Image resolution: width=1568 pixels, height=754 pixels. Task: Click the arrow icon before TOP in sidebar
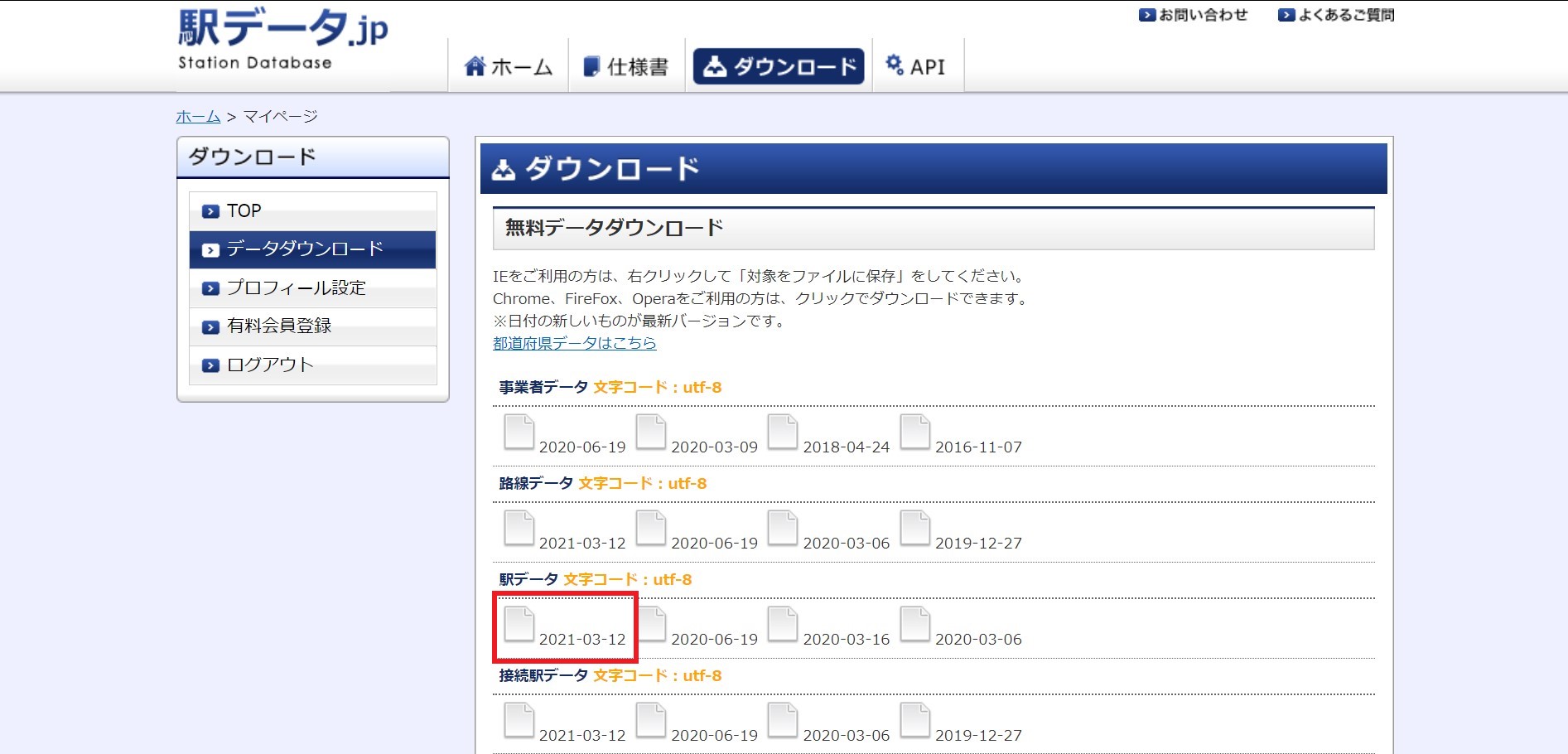tap(210, 210)
